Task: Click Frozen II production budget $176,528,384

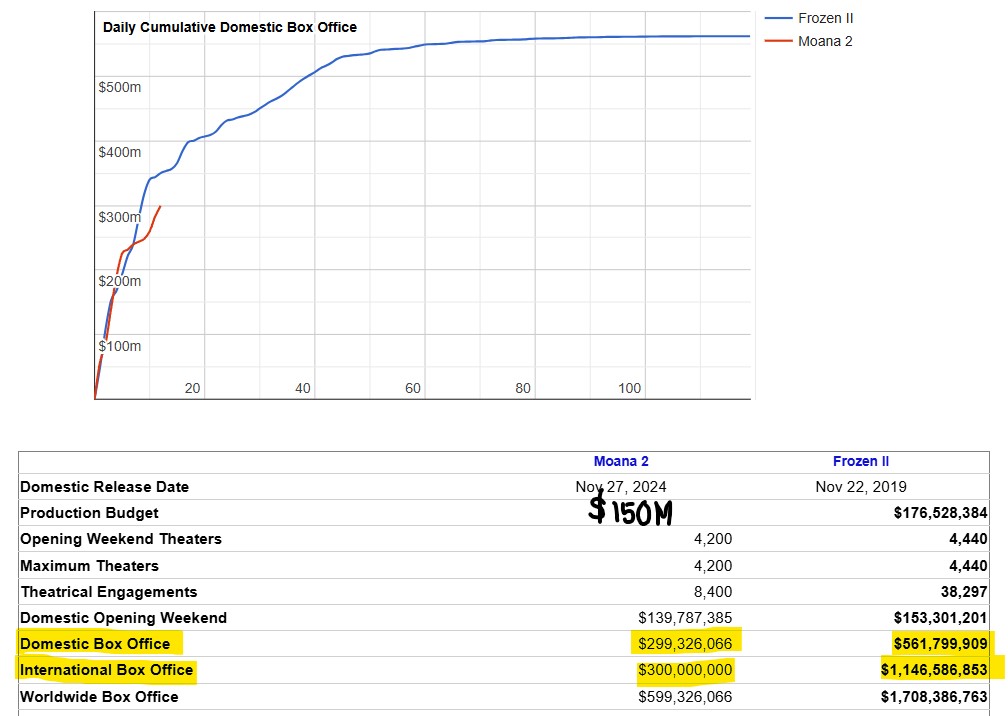Action: click(940, 513)
